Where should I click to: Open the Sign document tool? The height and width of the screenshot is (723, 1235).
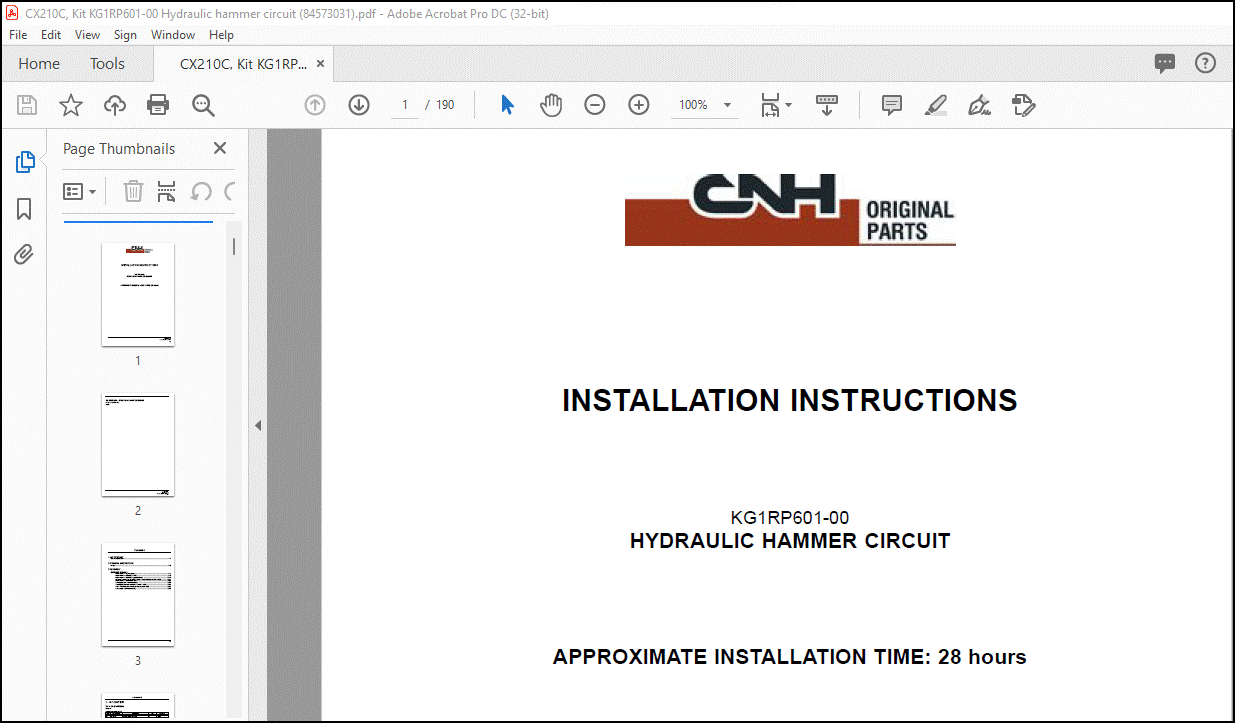click(980, 105)
